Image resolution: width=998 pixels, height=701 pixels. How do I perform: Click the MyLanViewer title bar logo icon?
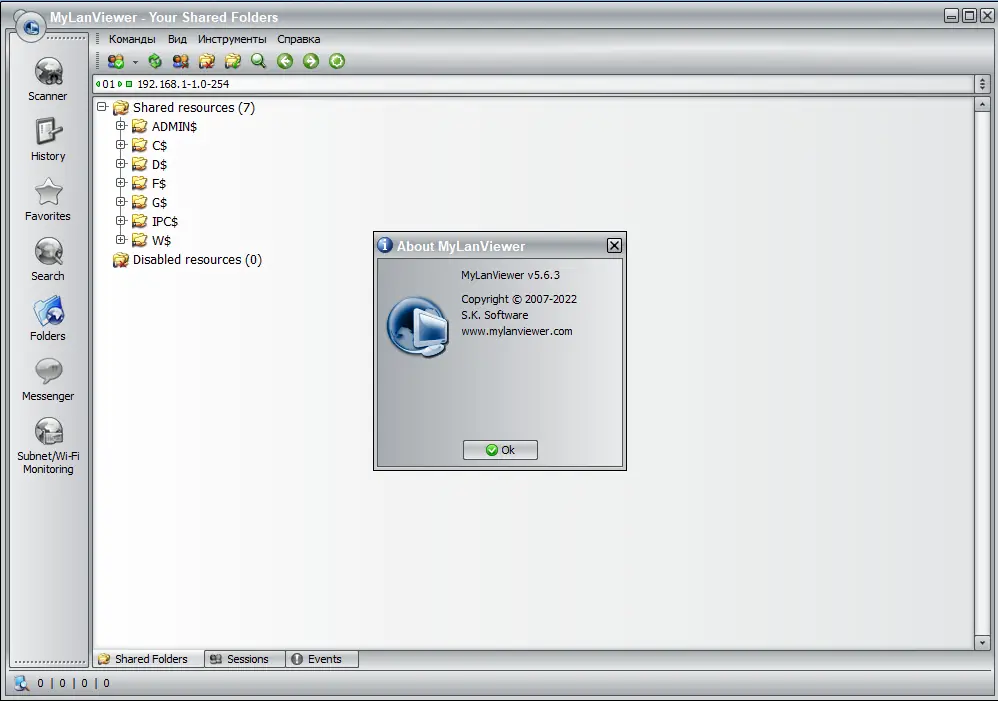click(x=31, y=27)
